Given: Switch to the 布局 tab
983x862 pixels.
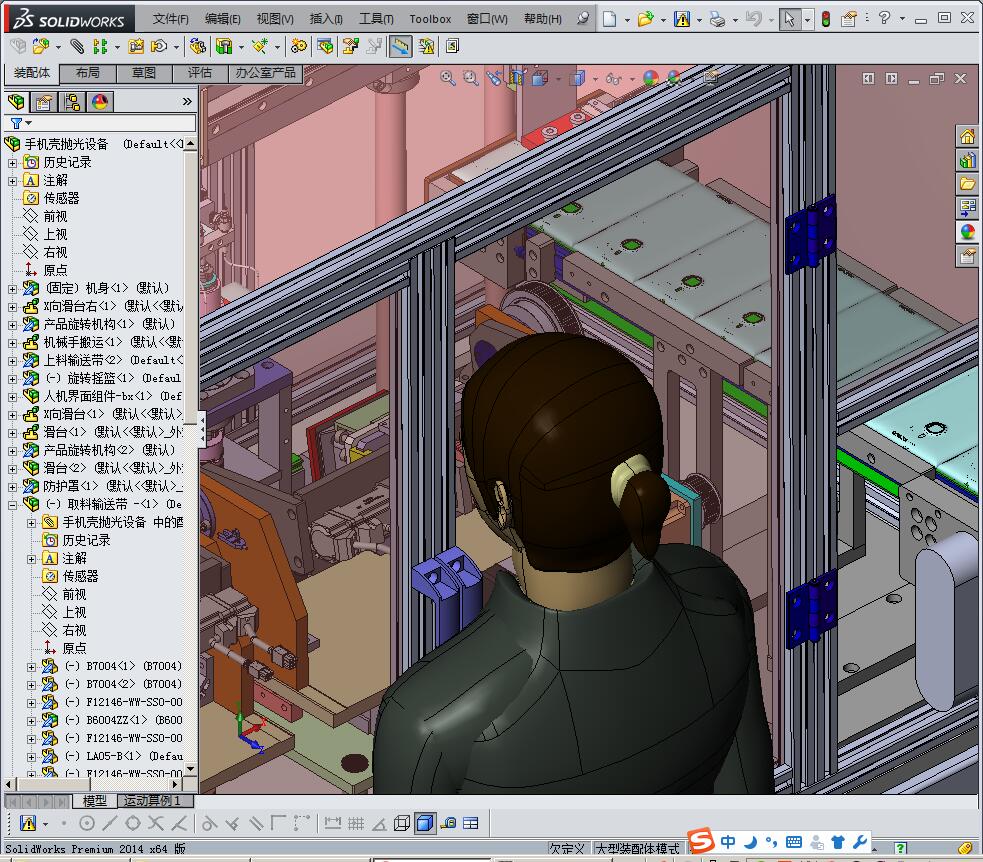Looking at the screenshot, I should 88,73.
